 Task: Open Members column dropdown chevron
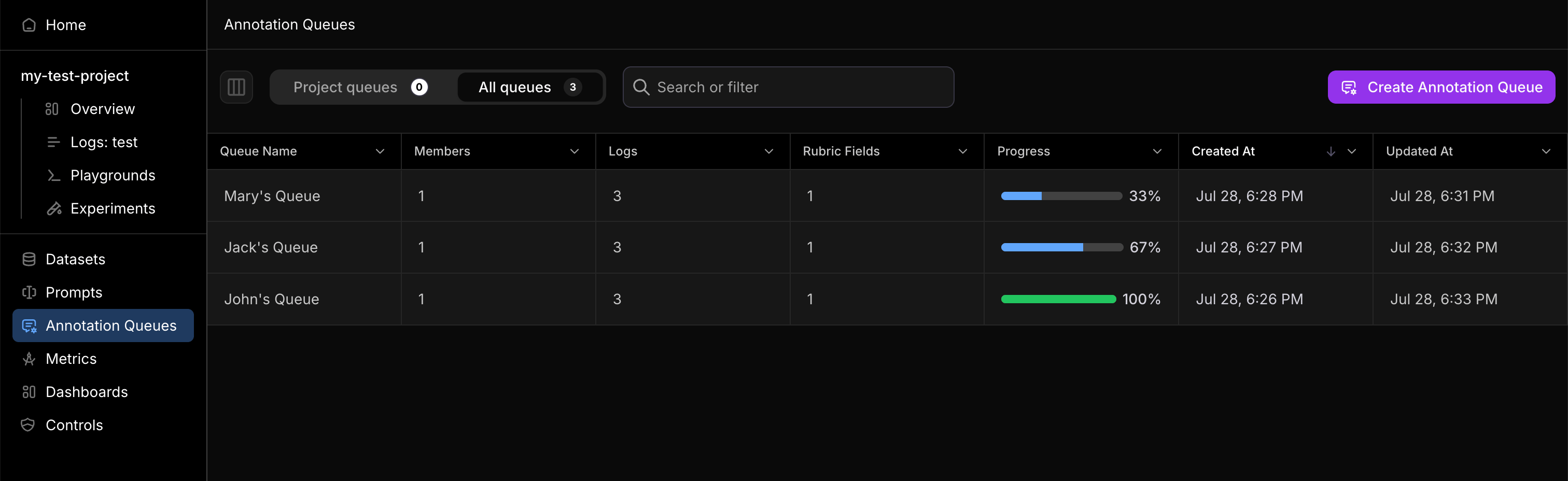[574, 151]
